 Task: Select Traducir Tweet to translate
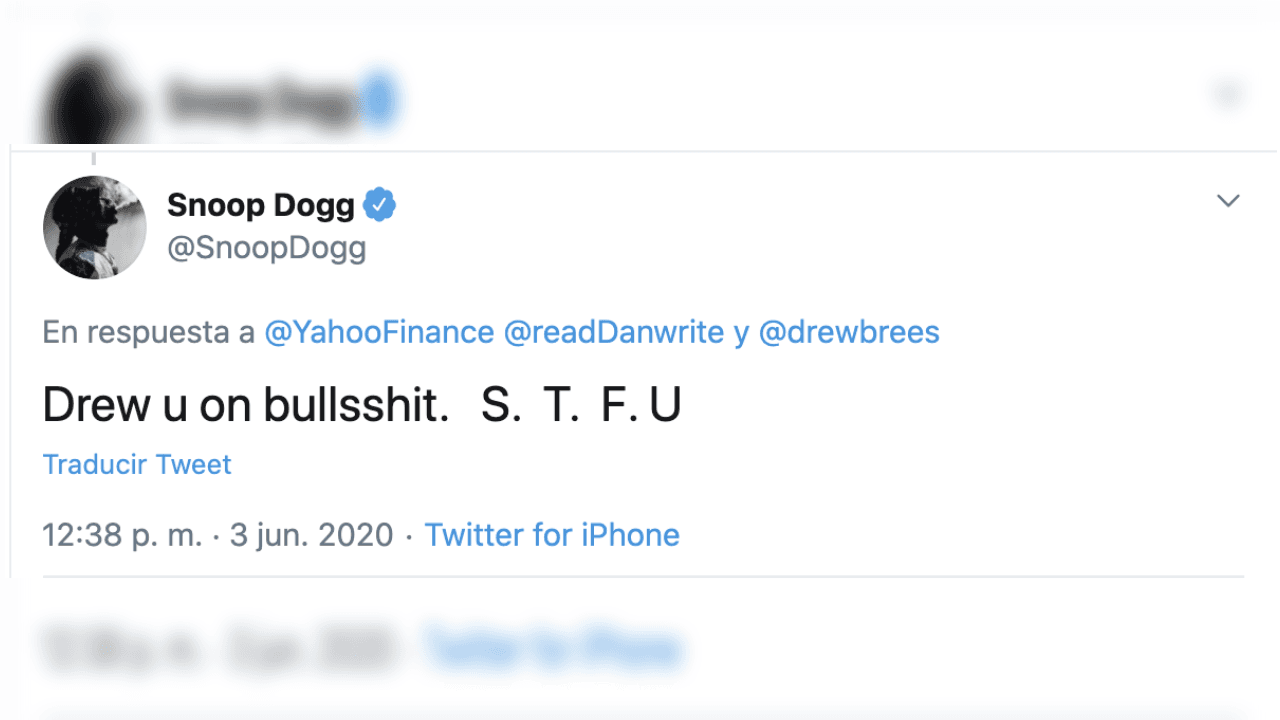136,464
